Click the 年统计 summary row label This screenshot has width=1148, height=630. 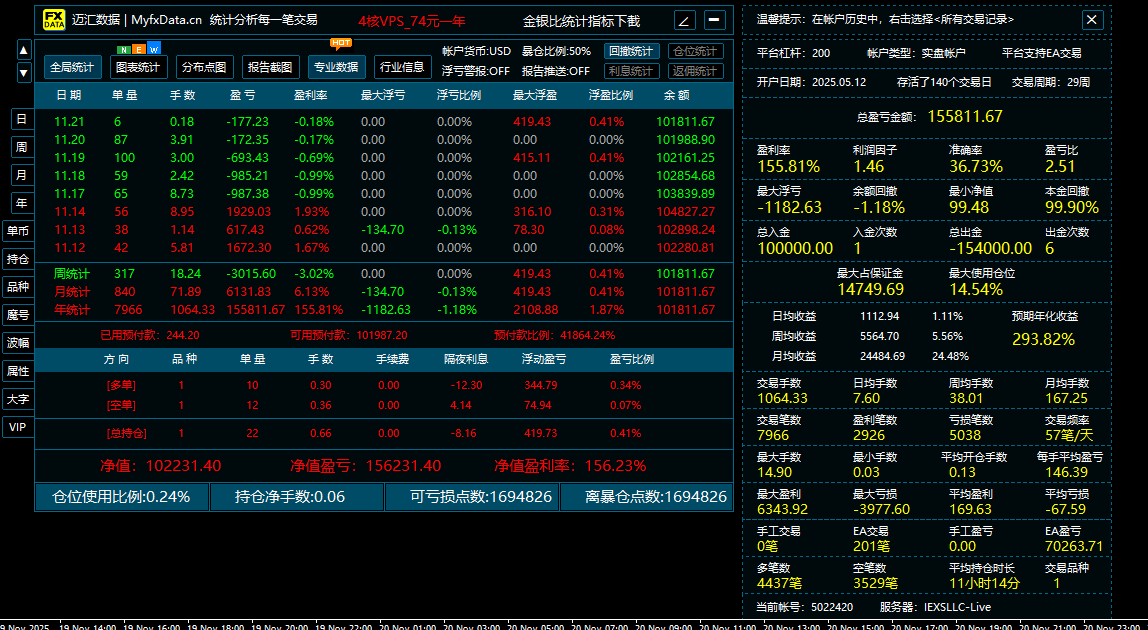coord(72,310)
